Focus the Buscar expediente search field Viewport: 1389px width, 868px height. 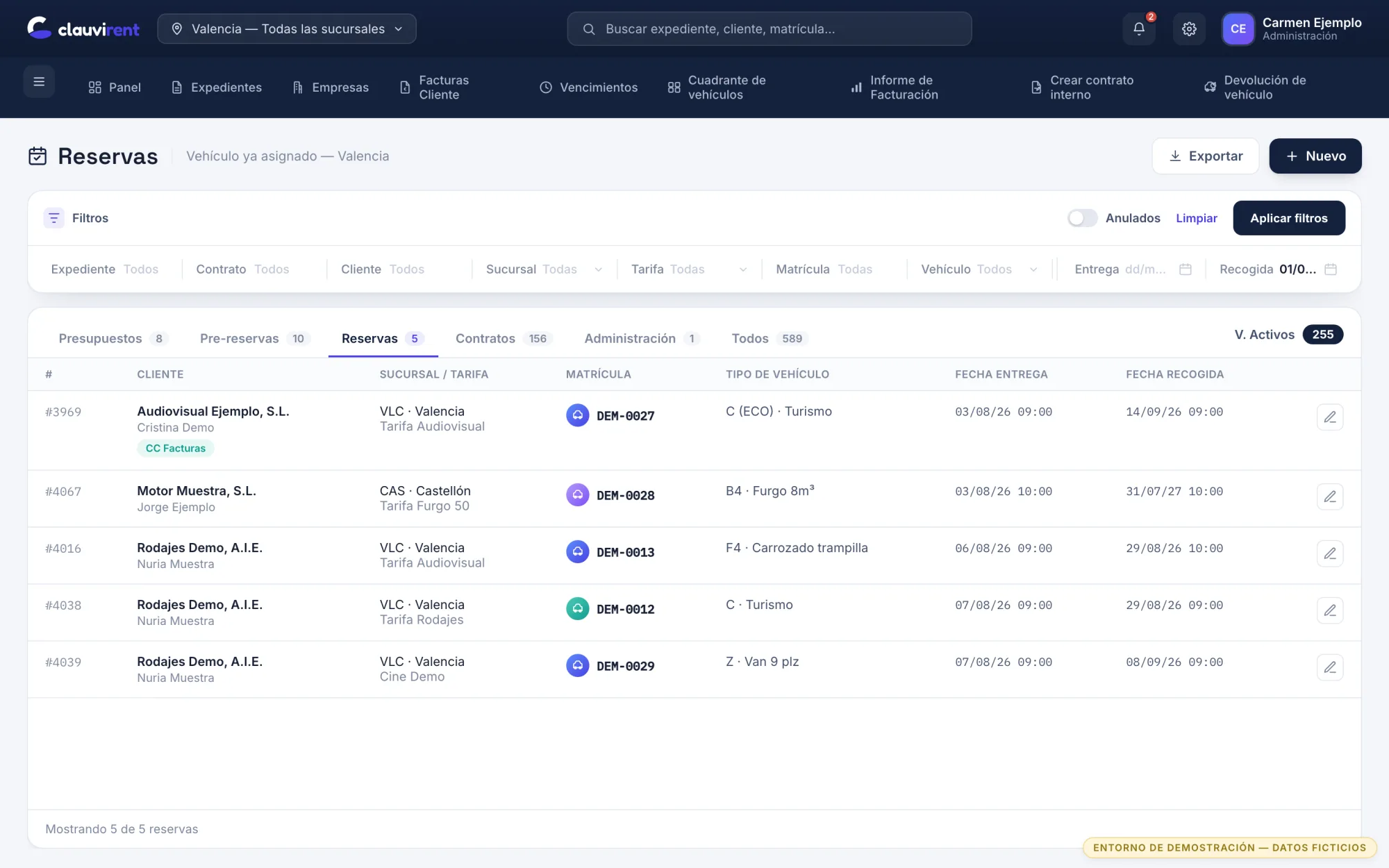pyautogui.click(x=770, y=28)
